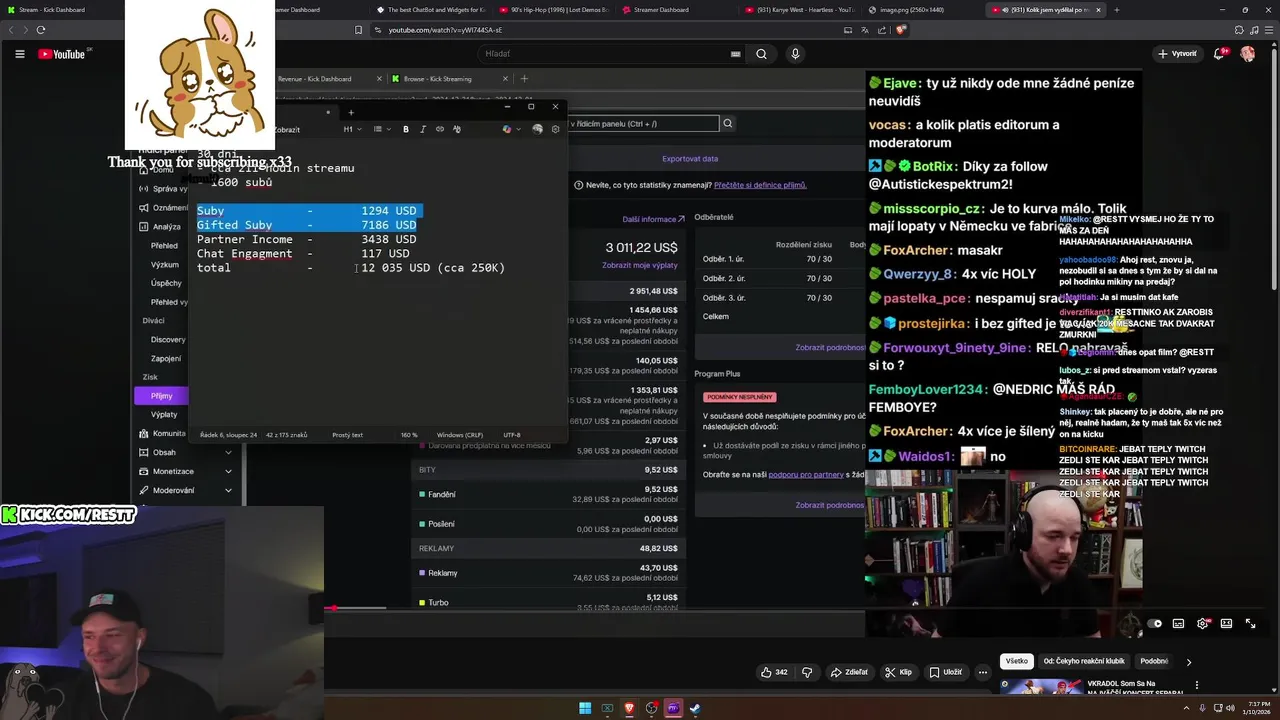The height and width of the screenshot is (720, 1280).
Task: Click the UTF-8 encoding in Notepad status bar
Action: click(x=512, y=435)
